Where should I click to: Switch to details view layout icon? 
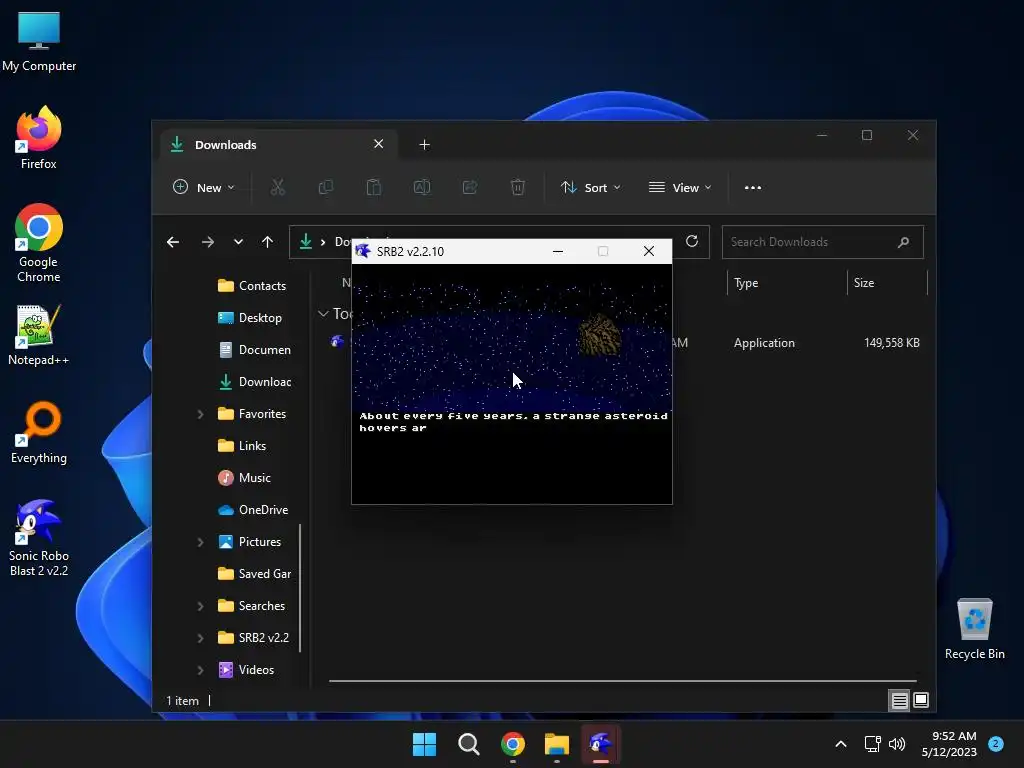tap(899, 700)
